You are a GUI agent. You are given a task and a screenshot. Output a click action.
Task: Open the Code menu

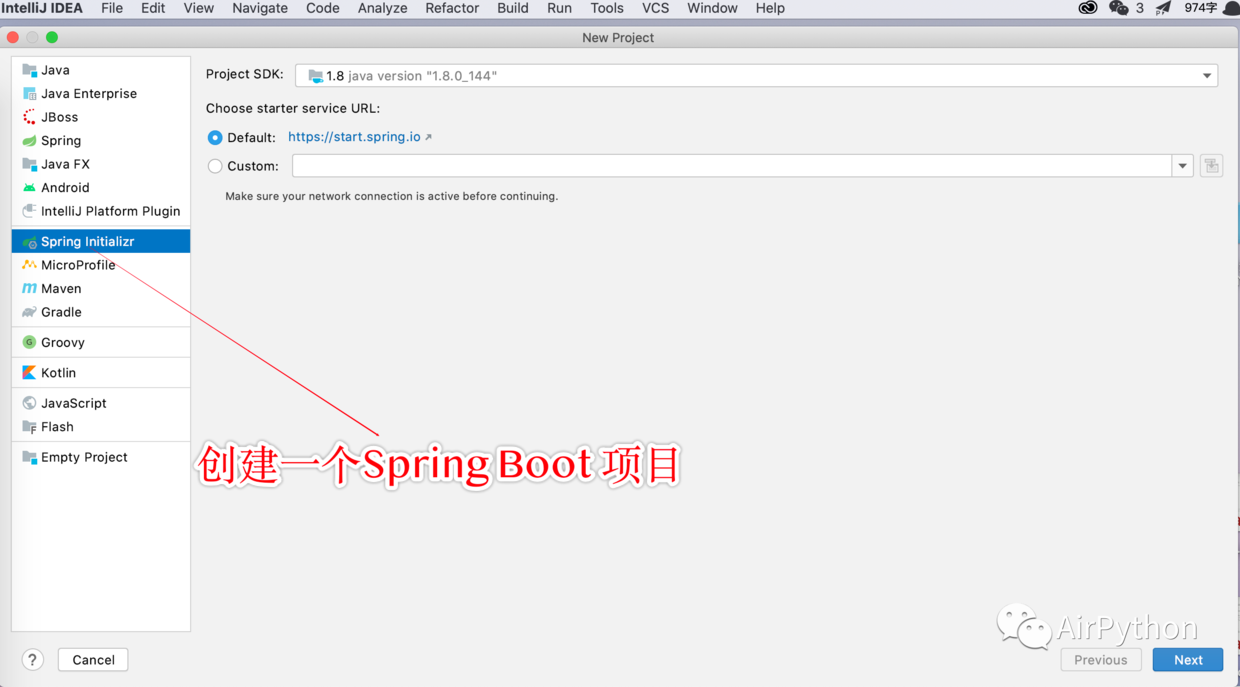click(x=322, y=8)
